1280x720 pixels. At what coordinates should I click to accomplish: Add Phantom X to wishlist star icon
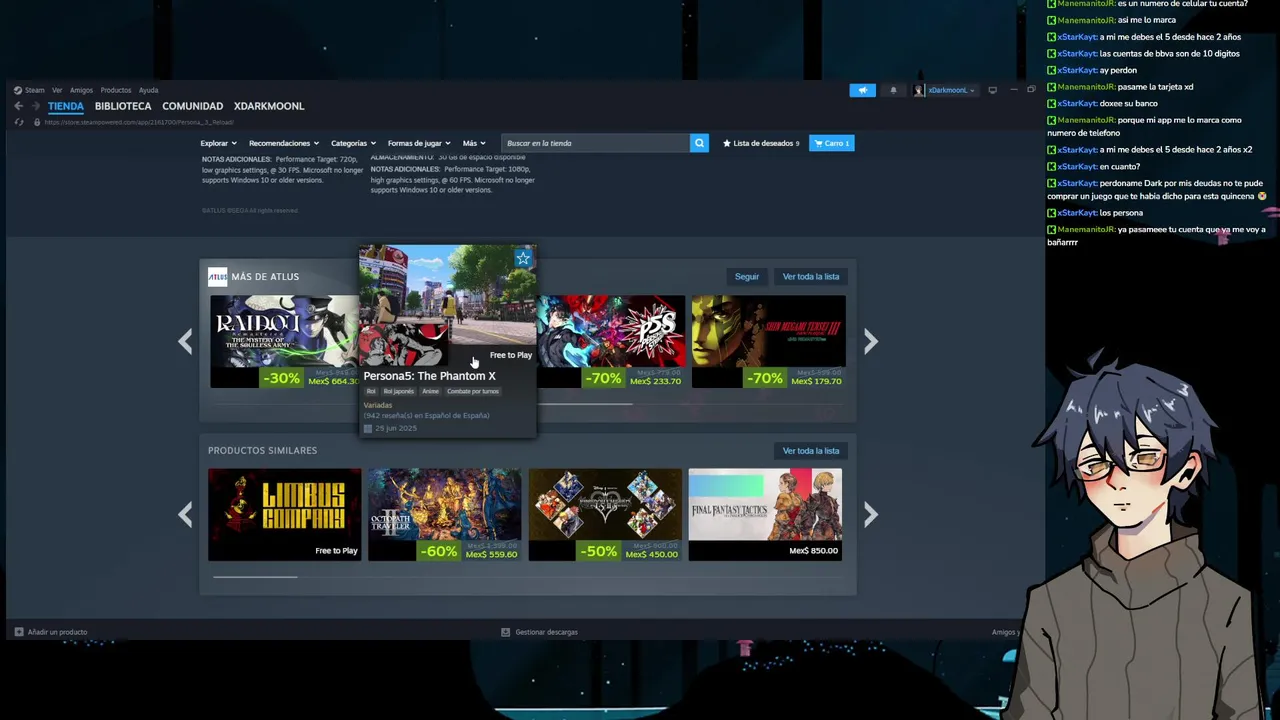click(523, 258)
